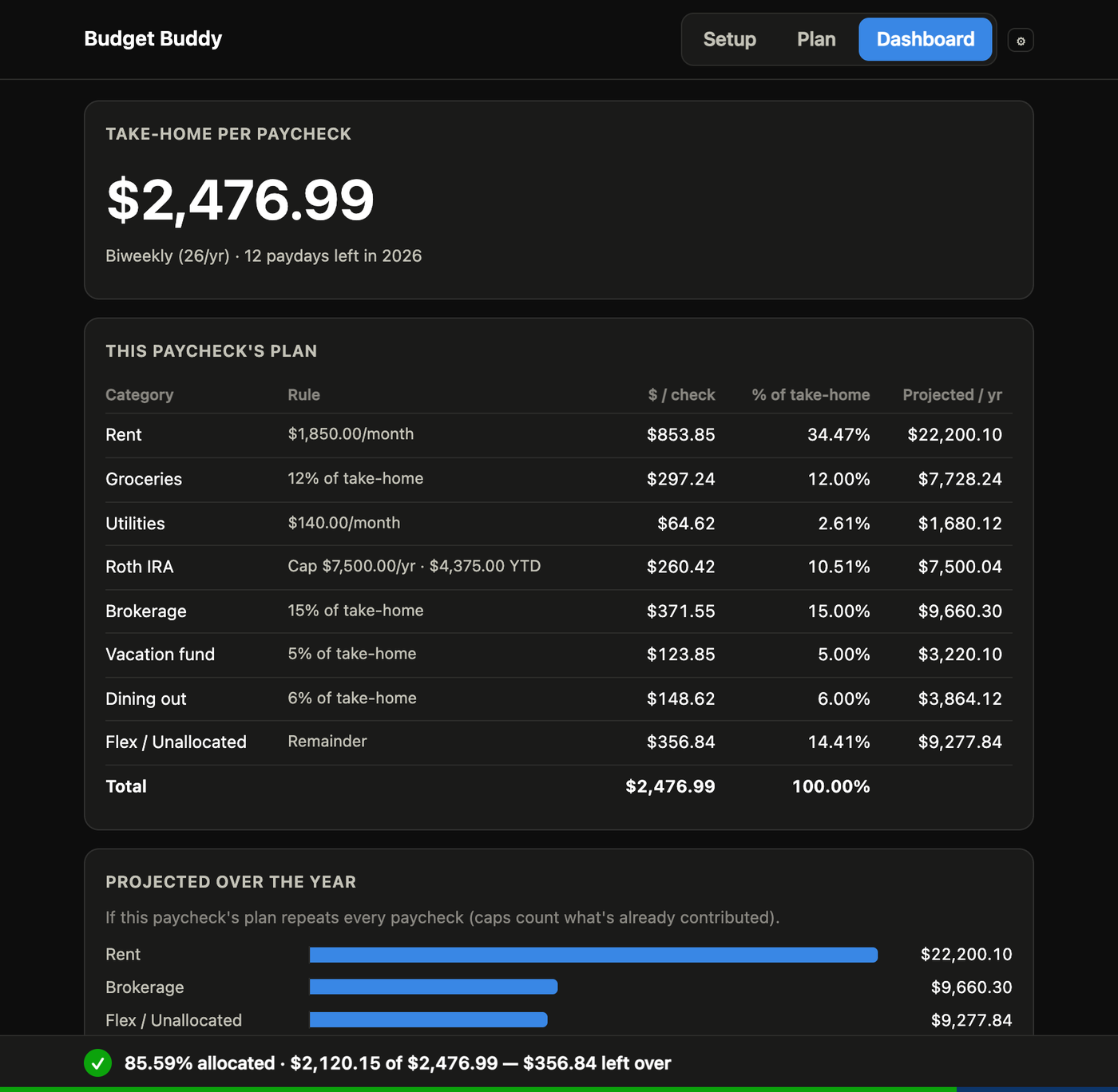Viewport: 1118px width, 1092px height.
Task: Click the "Dining out" category name
Action: [x=146, y=699]
